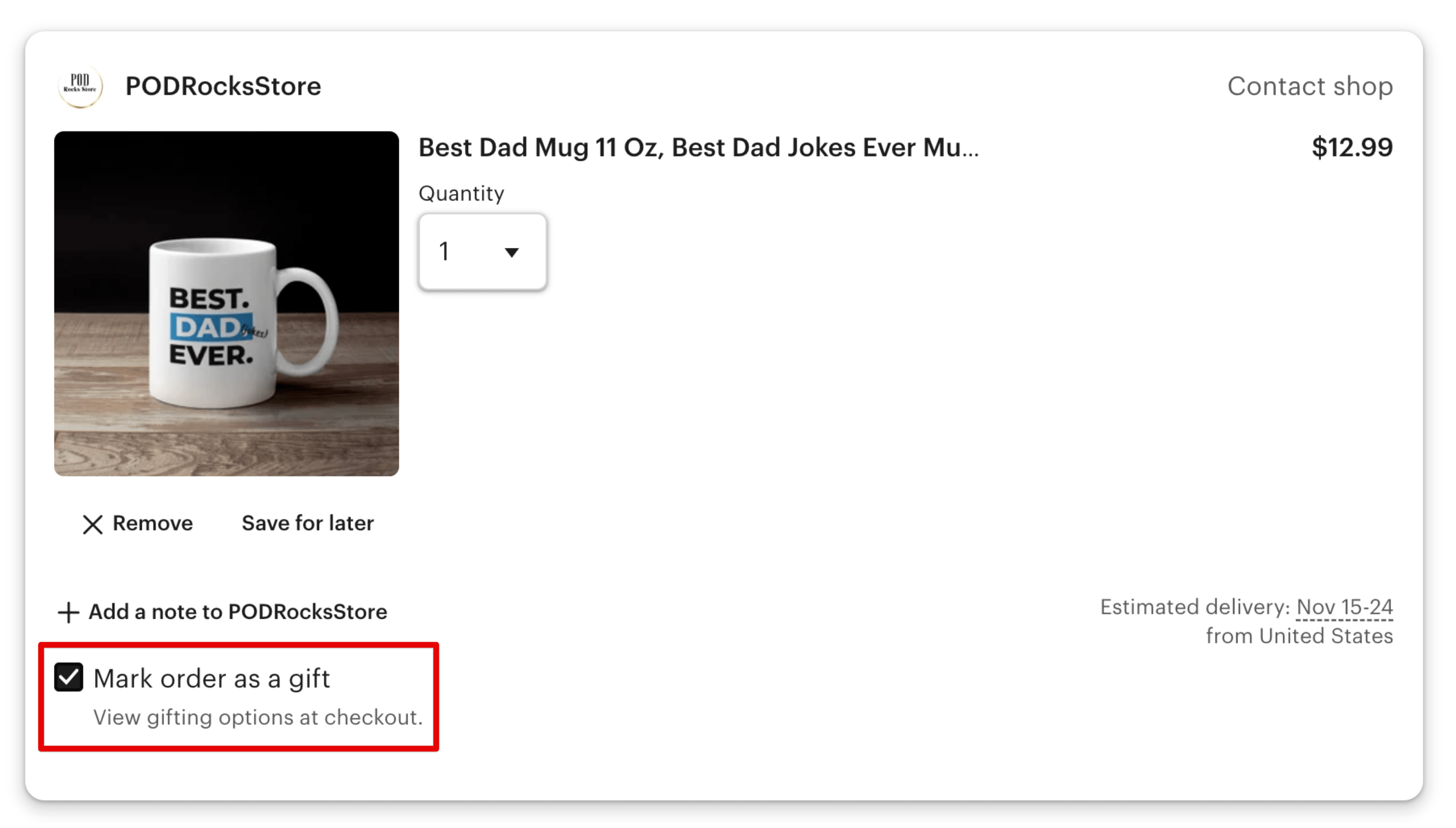Click the Nov 15-24 estimated delivery link
This screenshot has width=1456, height=828.
tap(1345, 607)
